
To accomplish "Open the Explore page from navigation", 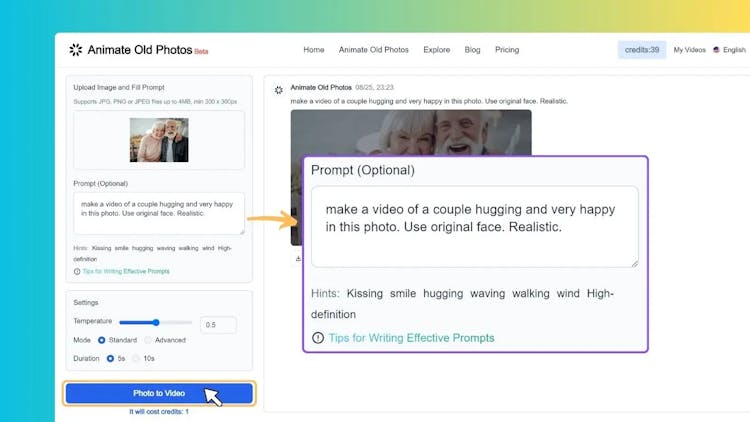I will pyautogui.click(x=436, y=50).
